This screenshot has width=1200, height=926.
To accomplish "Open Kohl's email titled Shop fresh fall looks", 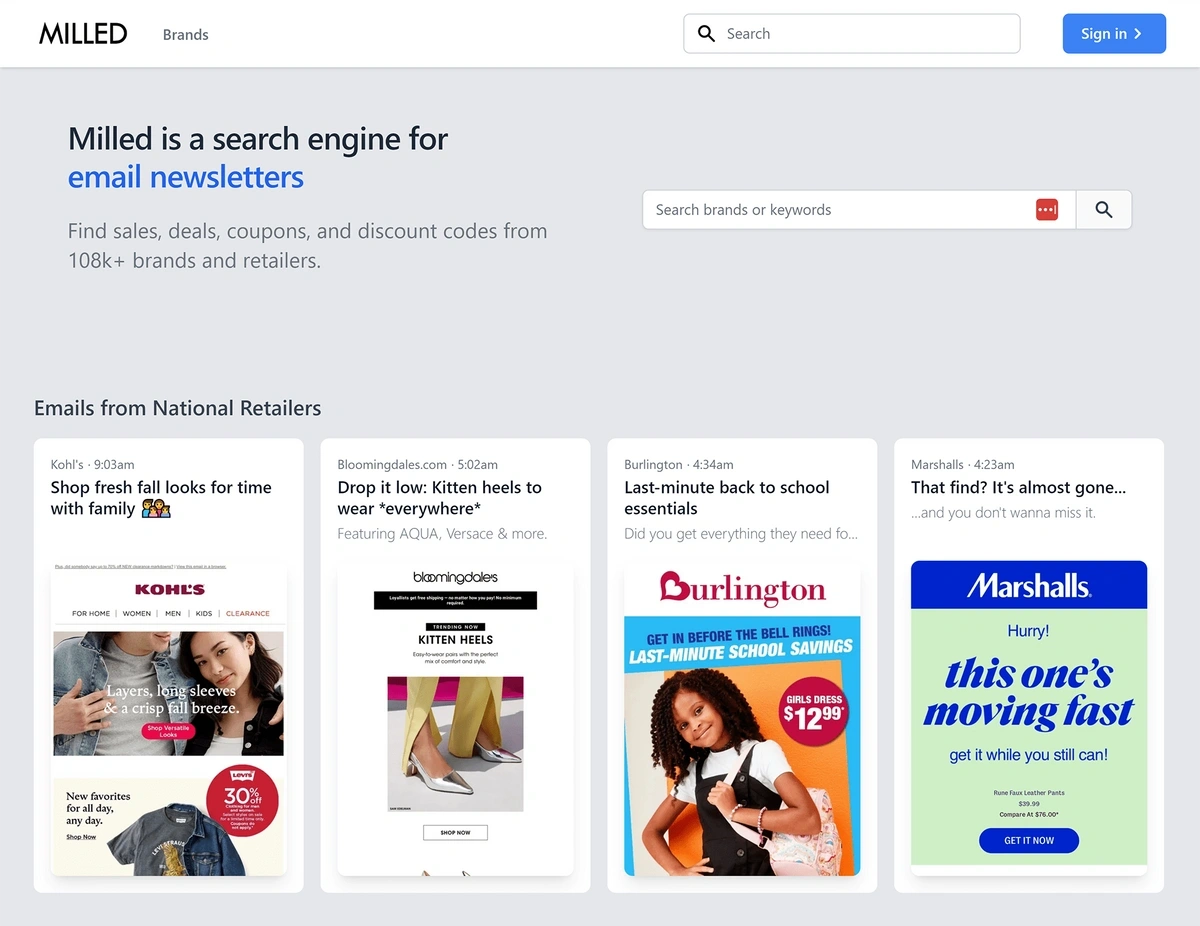I will tap(161, 498).
